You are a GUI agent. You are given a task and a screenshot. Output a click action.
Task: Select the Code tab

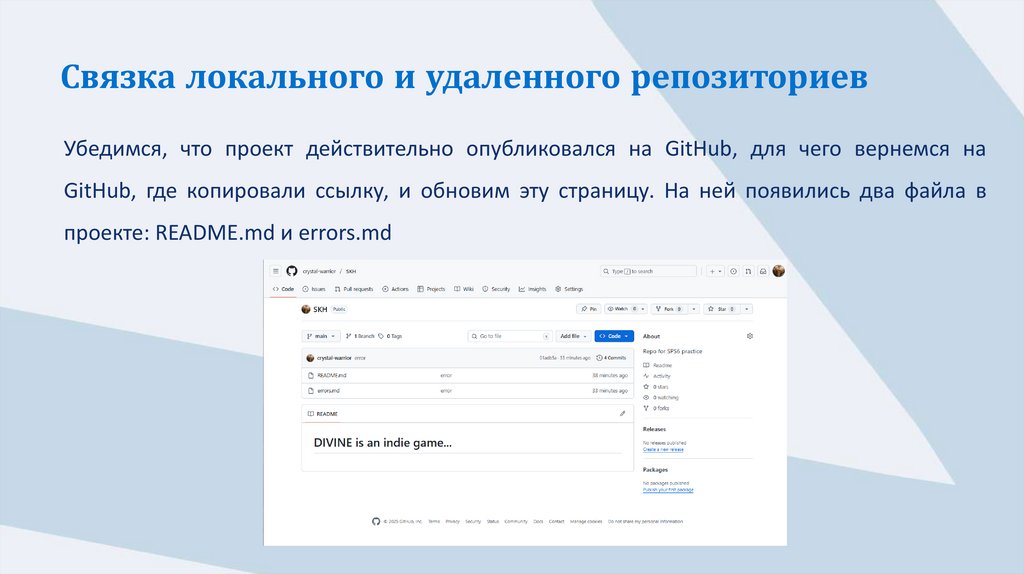click(283, 289)
